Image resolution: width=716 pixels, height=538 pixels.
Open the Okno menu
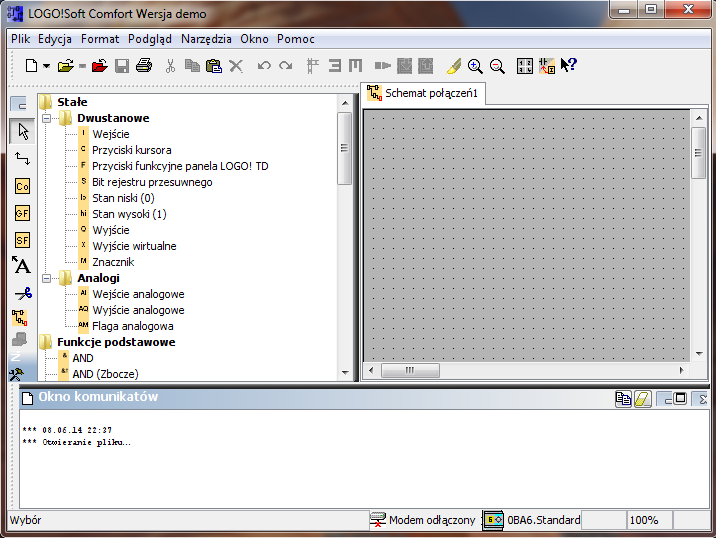click(254, 39)
